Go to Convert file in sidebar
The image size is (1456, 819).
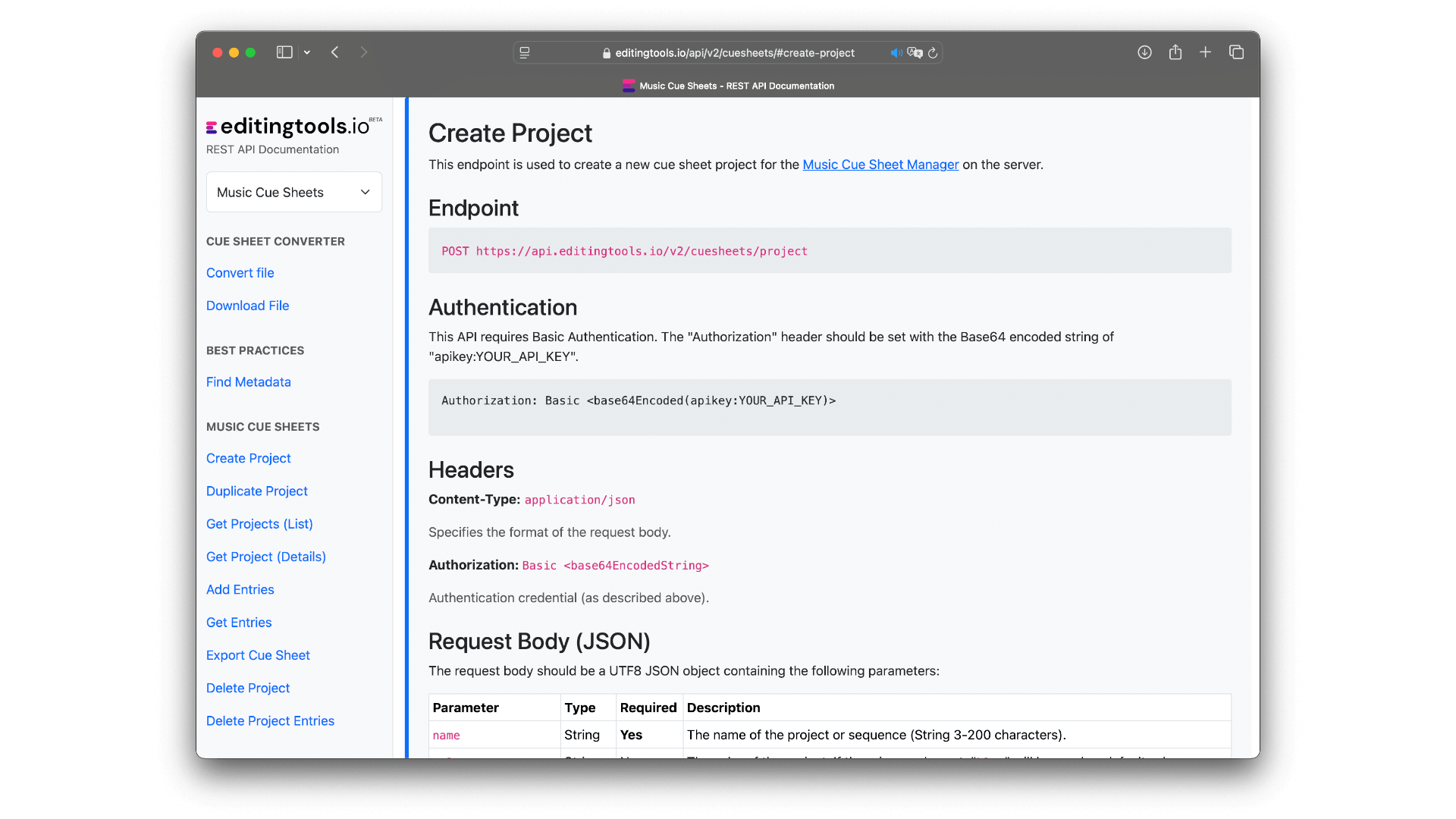pos(240,273)
